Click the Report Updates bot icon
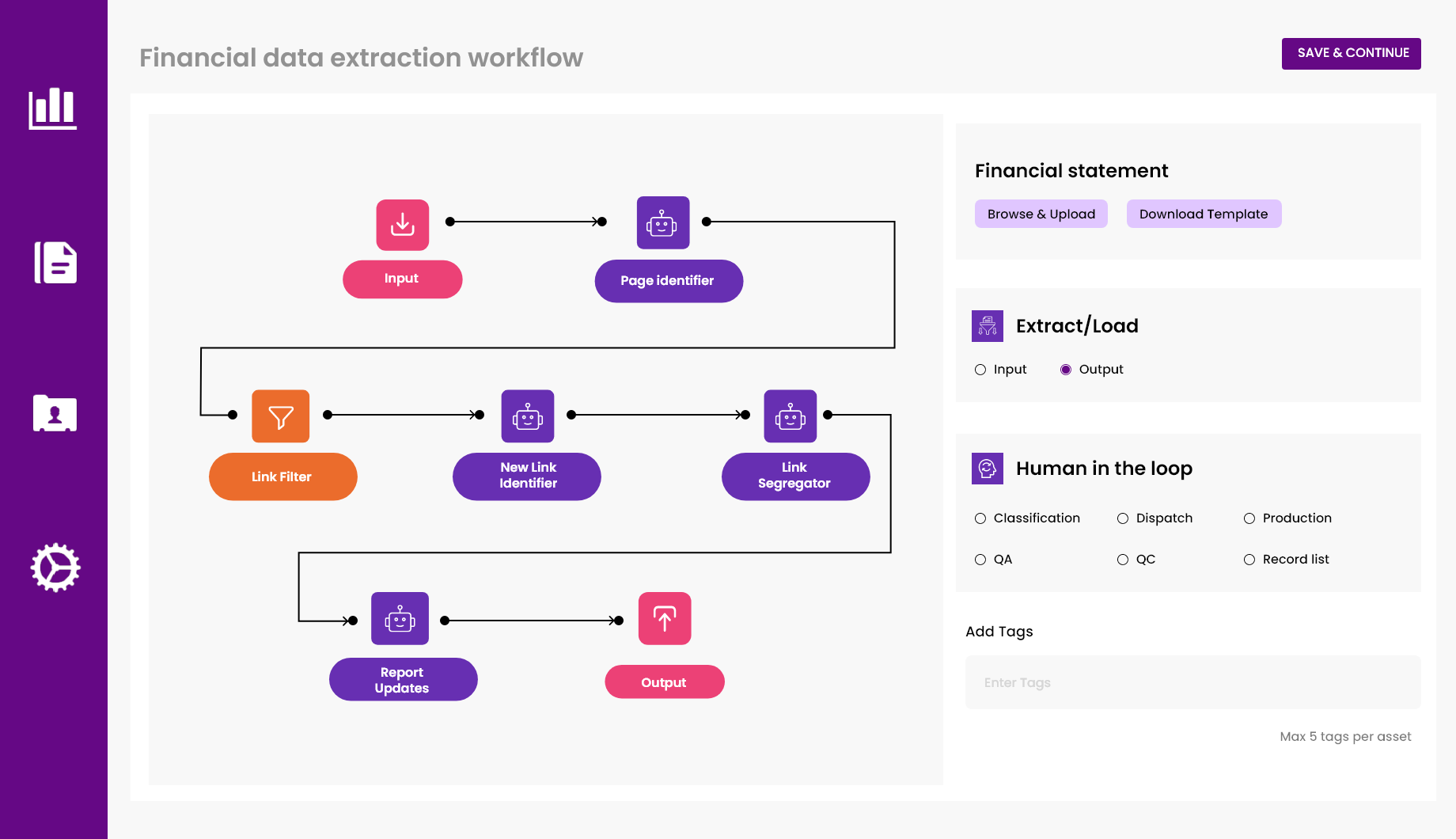Screen dimensions: 1456x839 point(399,618)
